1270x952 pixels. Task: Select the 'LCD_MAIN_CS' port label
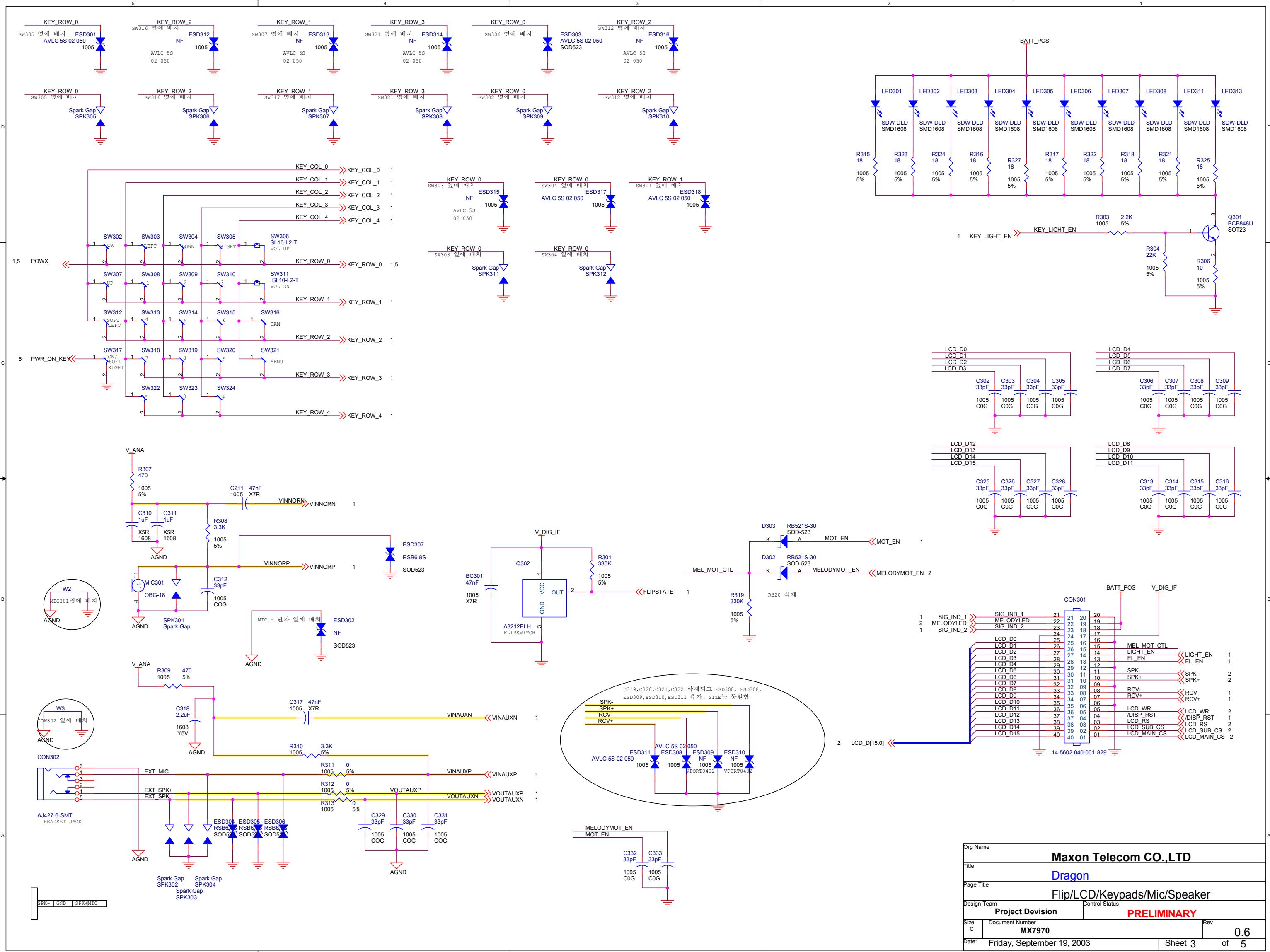pos(1205,737)
